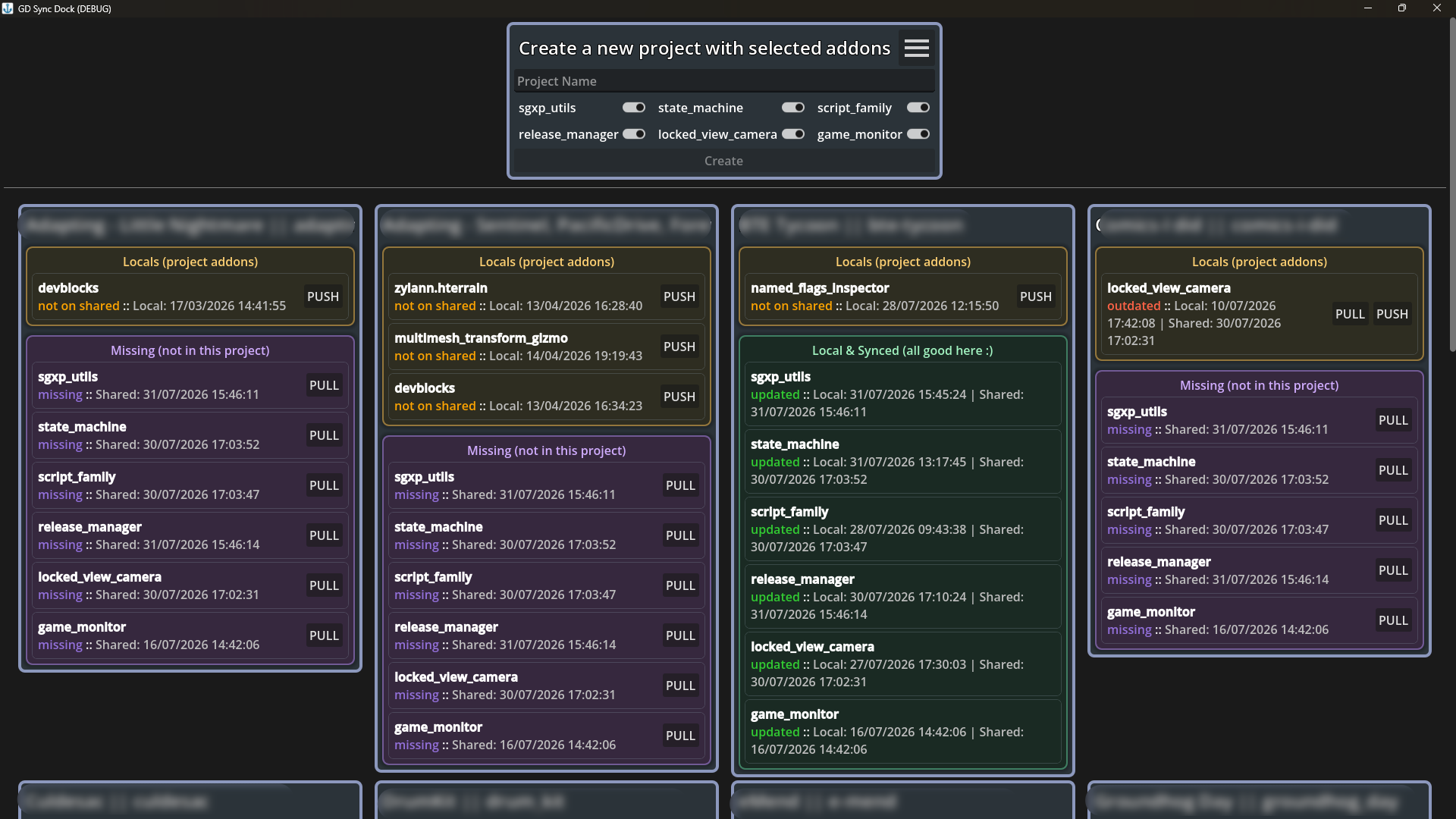
Task: Pull state_machine in the fourth project card
Action: 1393,470
